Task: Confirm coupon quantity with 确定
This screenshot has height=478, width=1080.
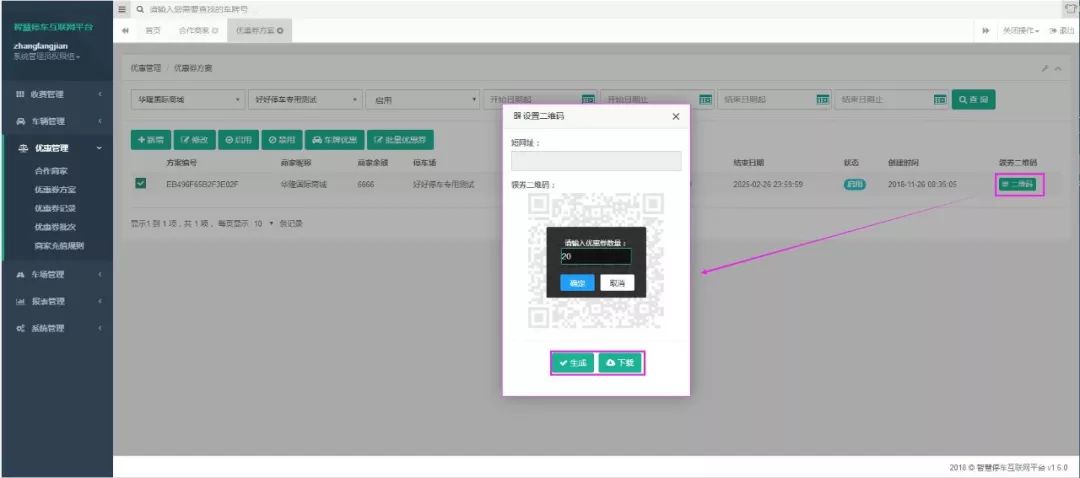Action: [577, 283]
